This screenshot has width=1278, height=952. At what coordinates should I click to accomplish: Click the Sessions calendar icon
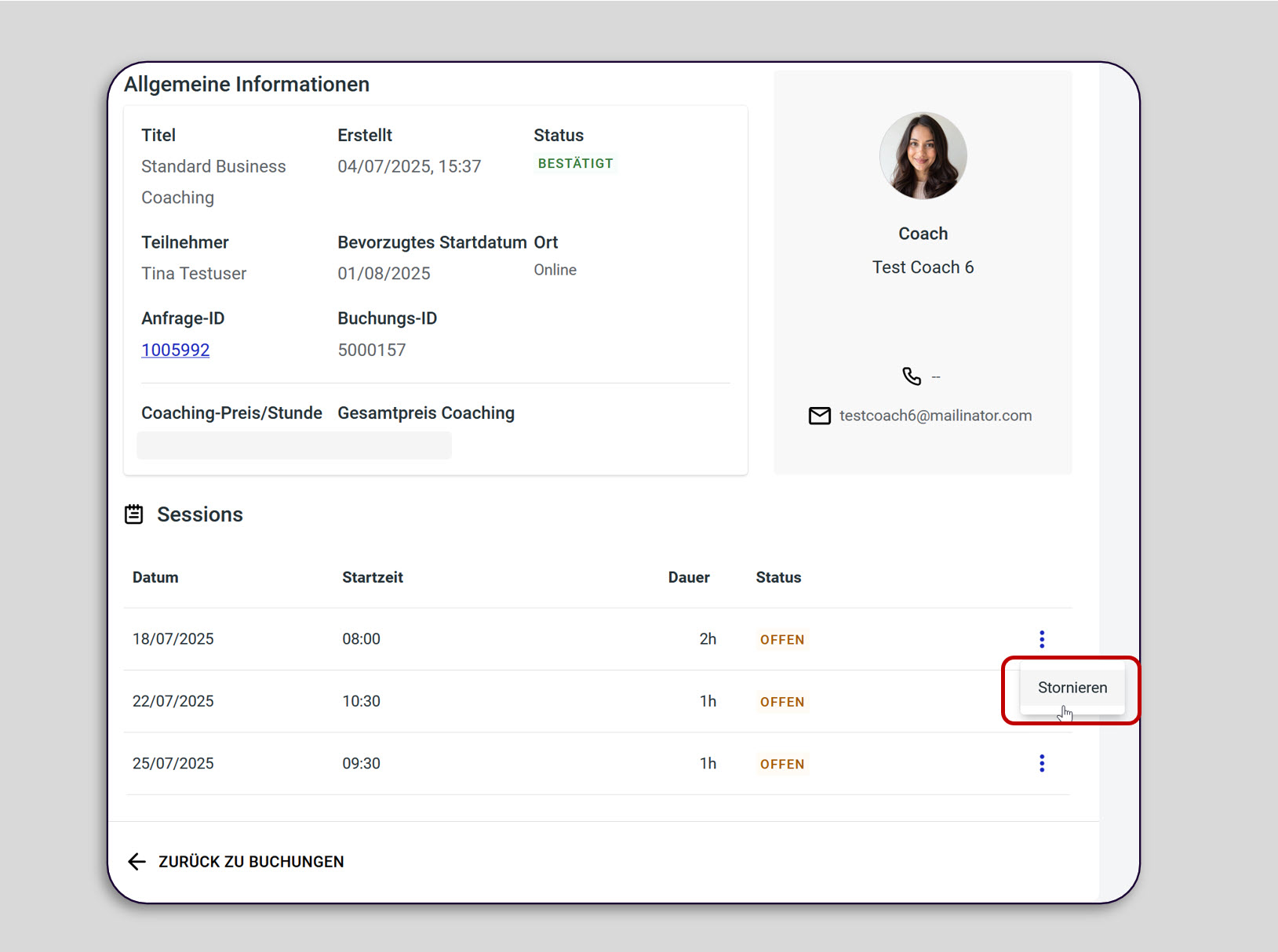pos(134,514)
